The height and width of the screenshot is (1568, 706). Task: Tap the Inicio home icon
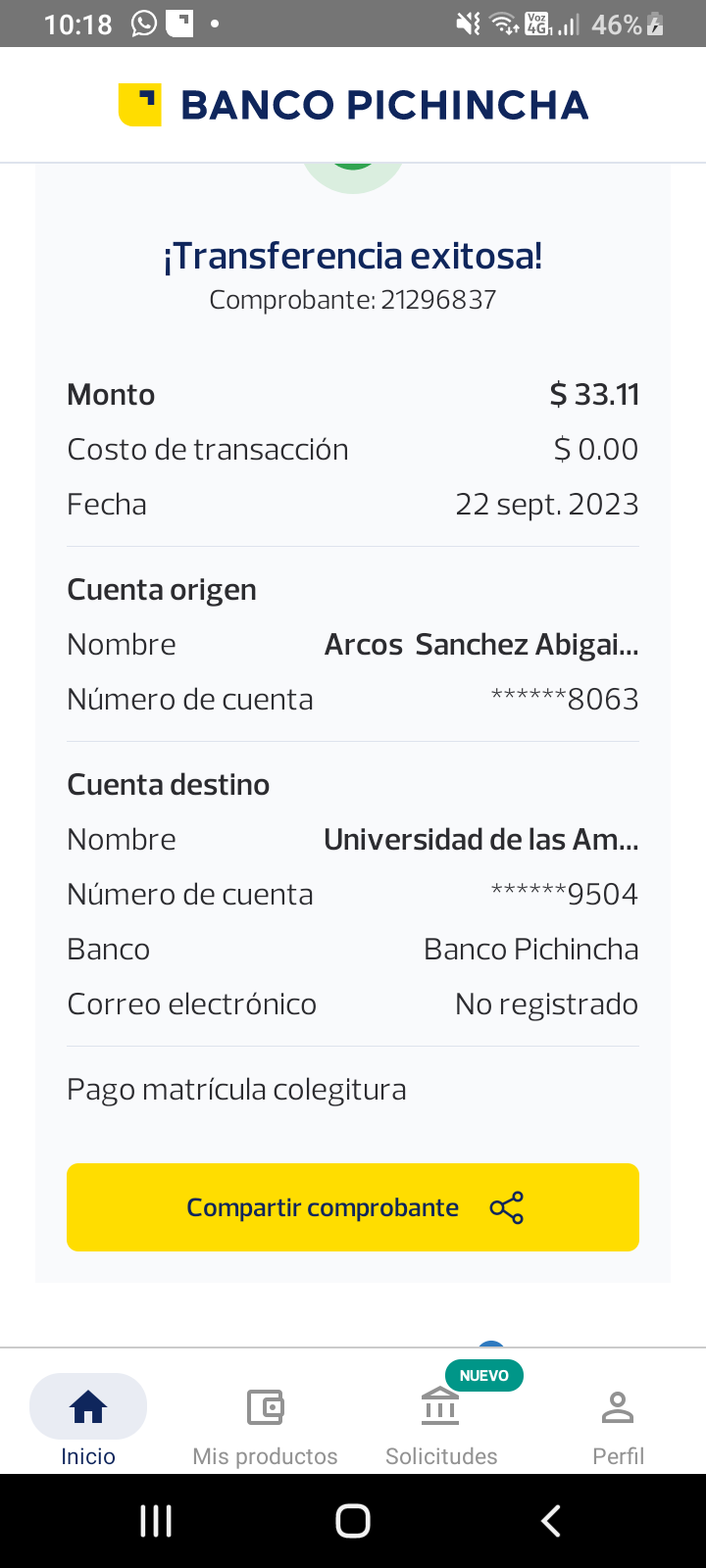[88, 1407]
